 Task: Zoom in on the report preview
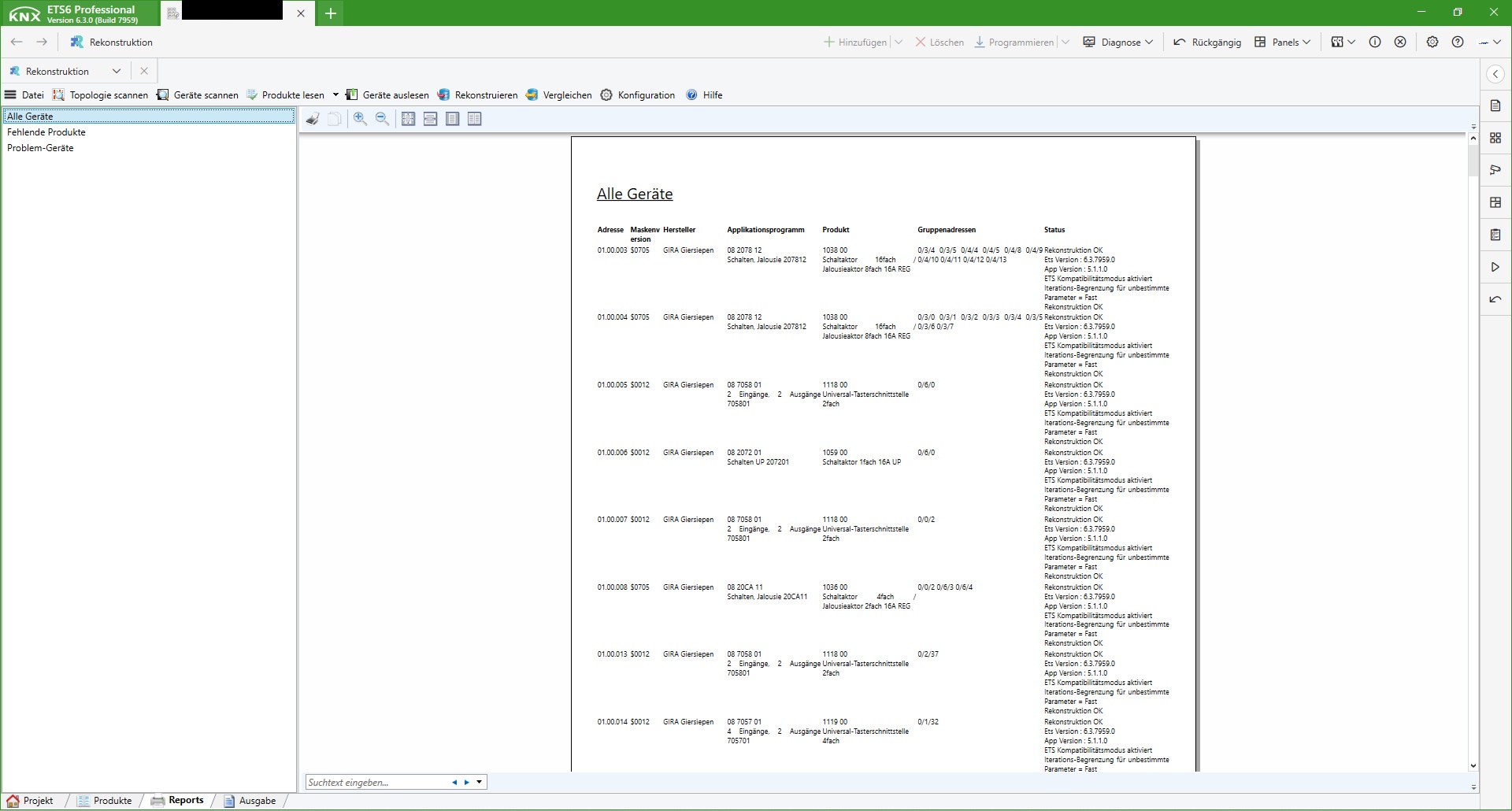[360, 119]
